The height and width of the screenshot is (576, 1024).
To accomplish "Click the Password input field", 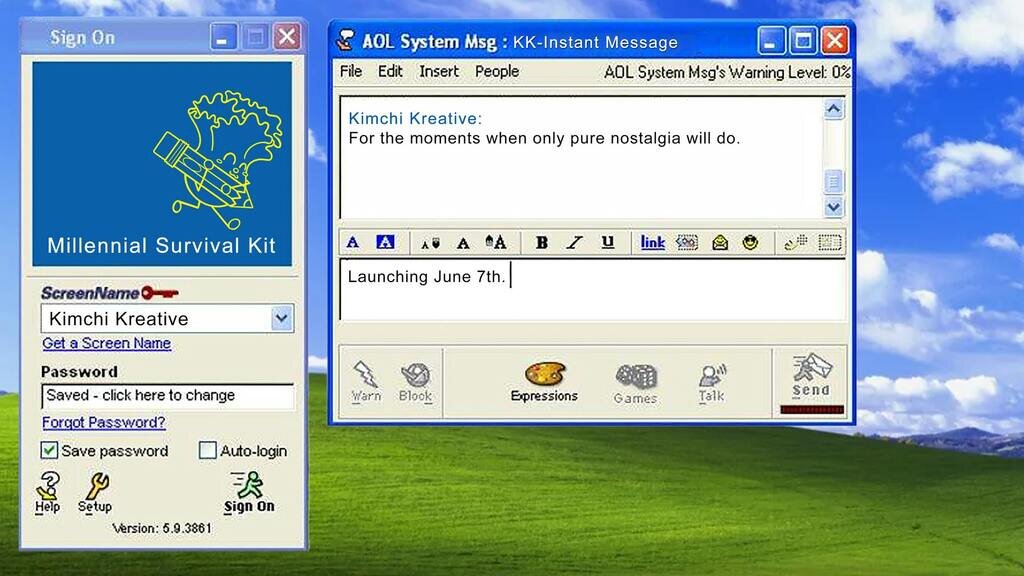I will coord(167,396).
